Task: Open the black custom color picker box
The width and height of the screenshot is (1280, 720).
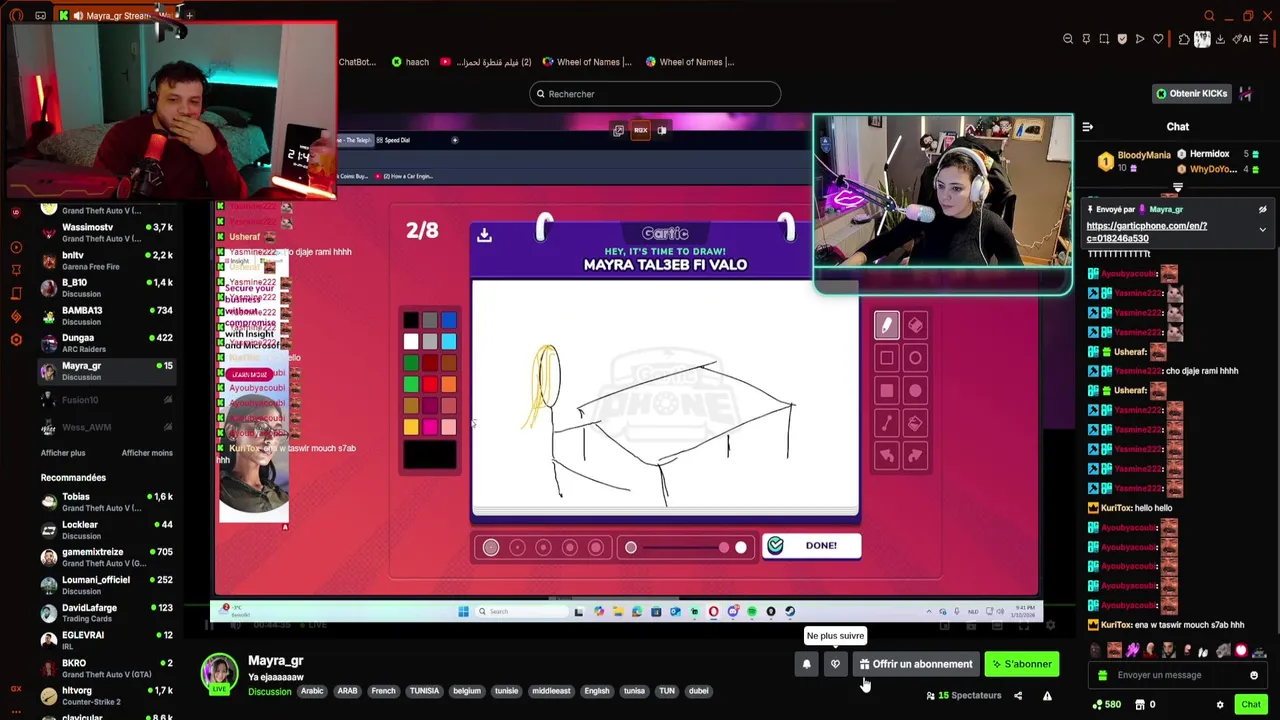Action: pos(430,455)
